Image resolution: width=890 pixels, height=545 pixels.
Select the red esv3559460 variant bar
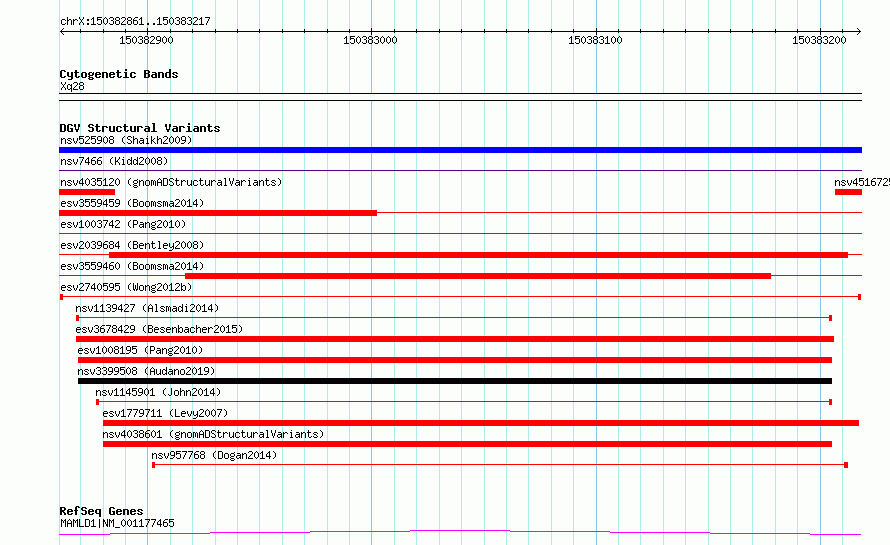tap(478, 276)
